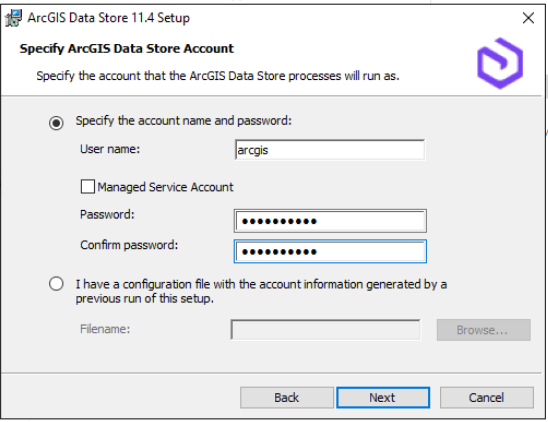Cancel the Data Store setup
The height and width of the screenshot is (422, 548).
coord(486,398)
